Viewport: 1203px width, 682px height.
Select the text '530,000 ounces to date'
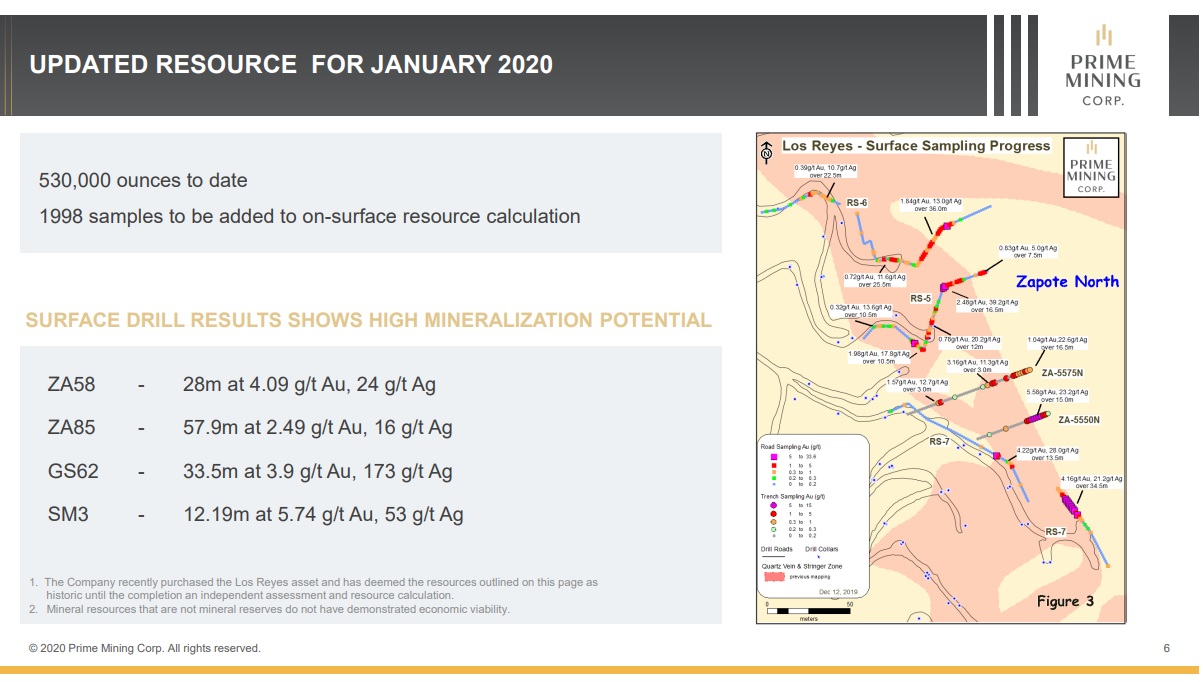(143, 181)
